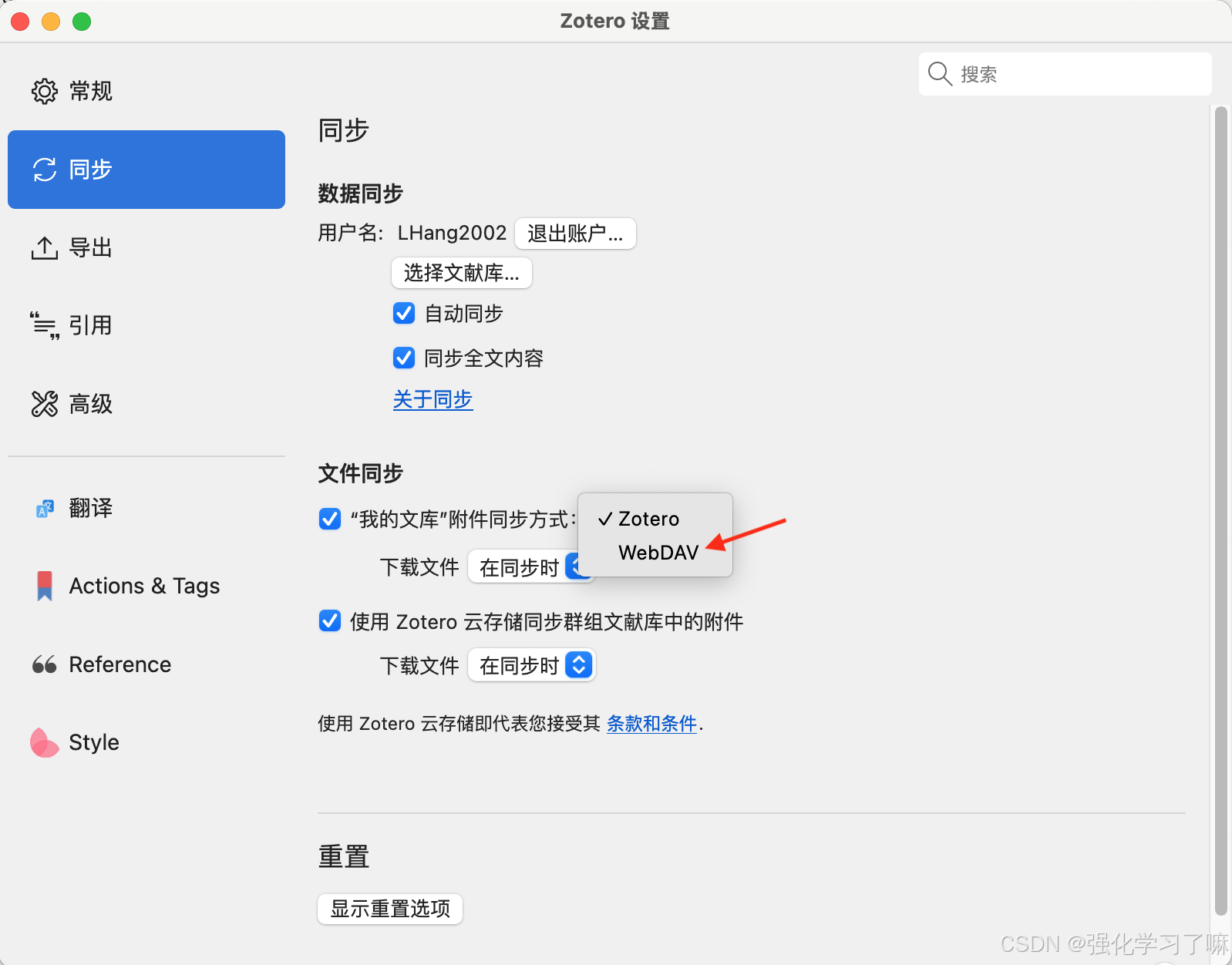
Task: Open the 常规 settings pane
Action: pos(146,91)
